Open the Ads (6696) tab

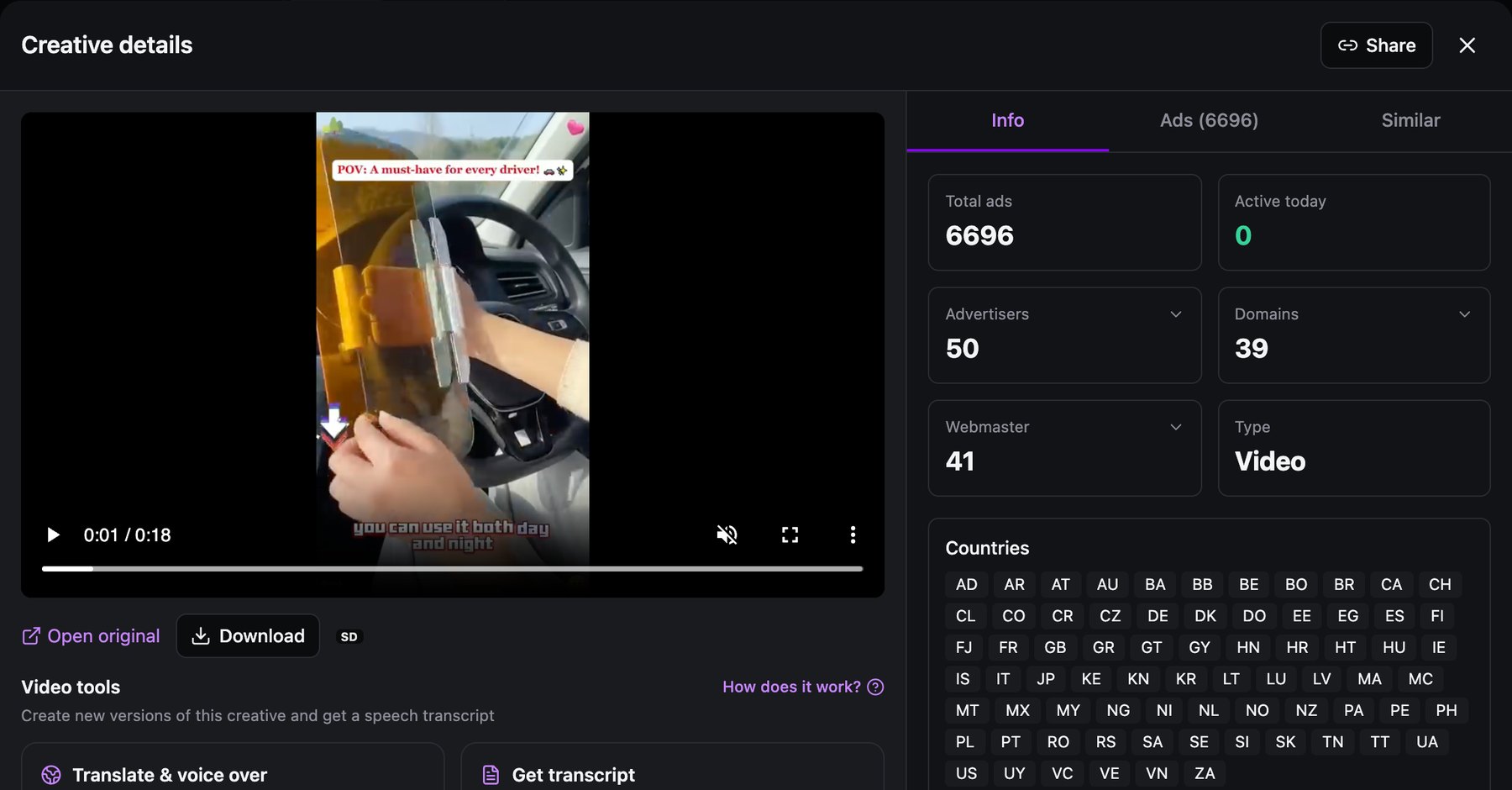(x=1209, y=120)
